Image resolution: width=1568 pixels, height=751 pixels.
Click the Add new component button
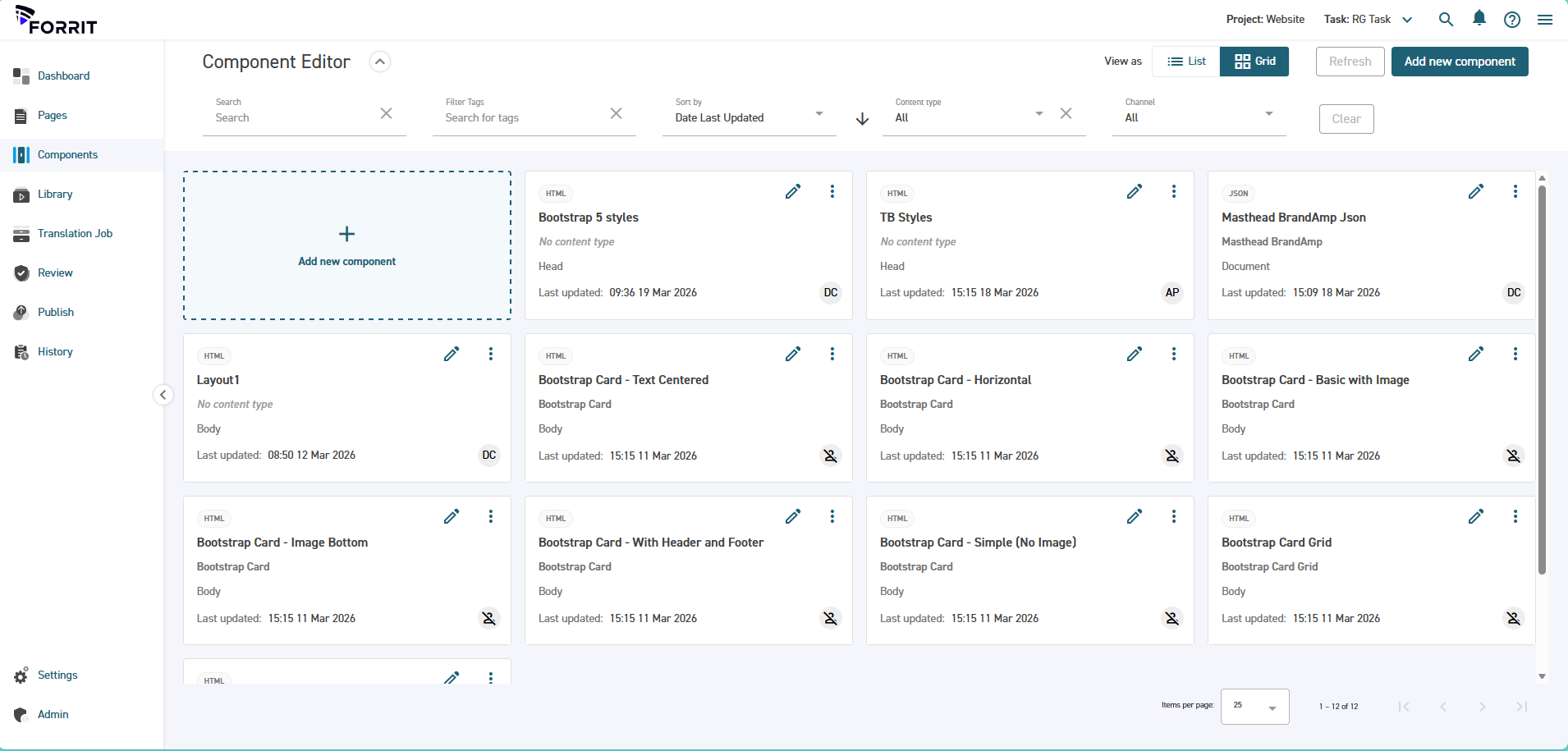(1459, 62)
